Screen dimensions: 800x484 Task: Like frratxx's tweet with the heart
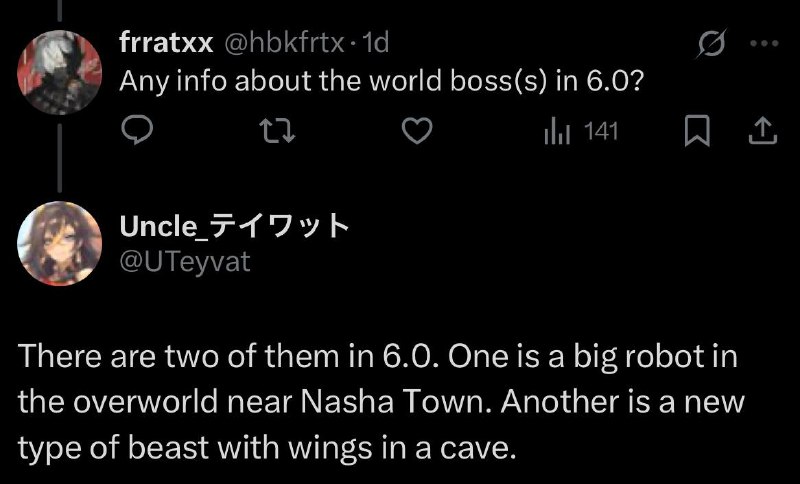pos(421,132)
